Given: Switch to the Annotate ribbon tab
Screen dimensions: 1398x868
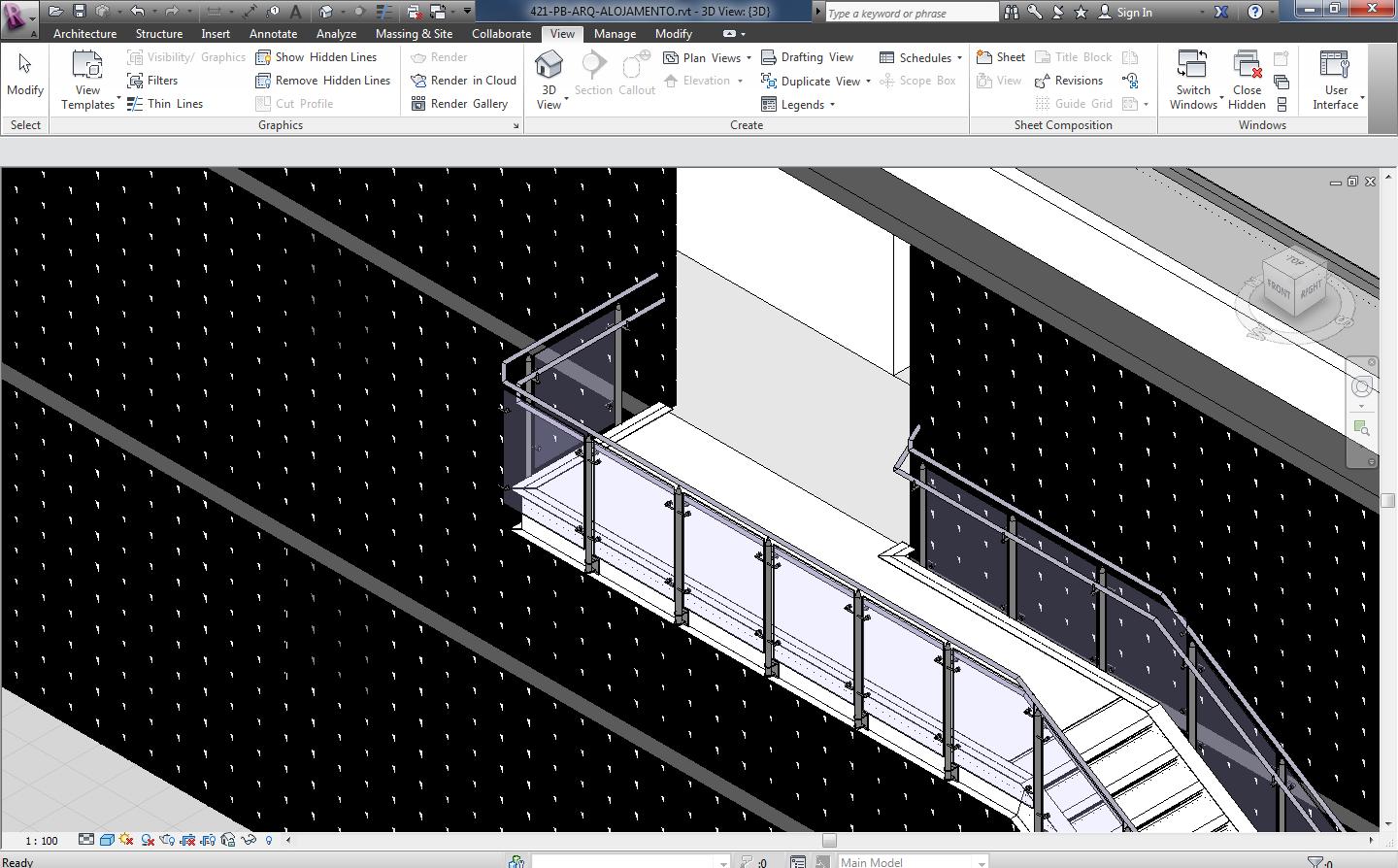Looking at the screenshot, I should pos(273,33).
